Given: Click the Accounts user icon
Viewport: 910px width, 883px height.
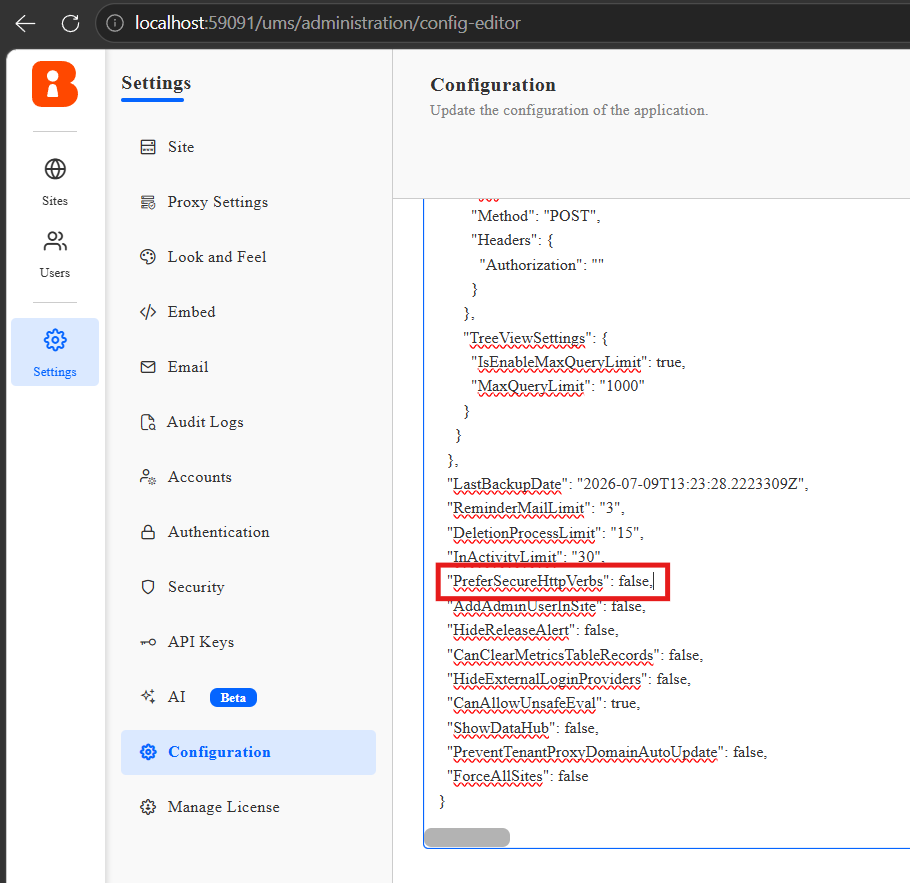Looking at the screenshot, I should 148,477.
